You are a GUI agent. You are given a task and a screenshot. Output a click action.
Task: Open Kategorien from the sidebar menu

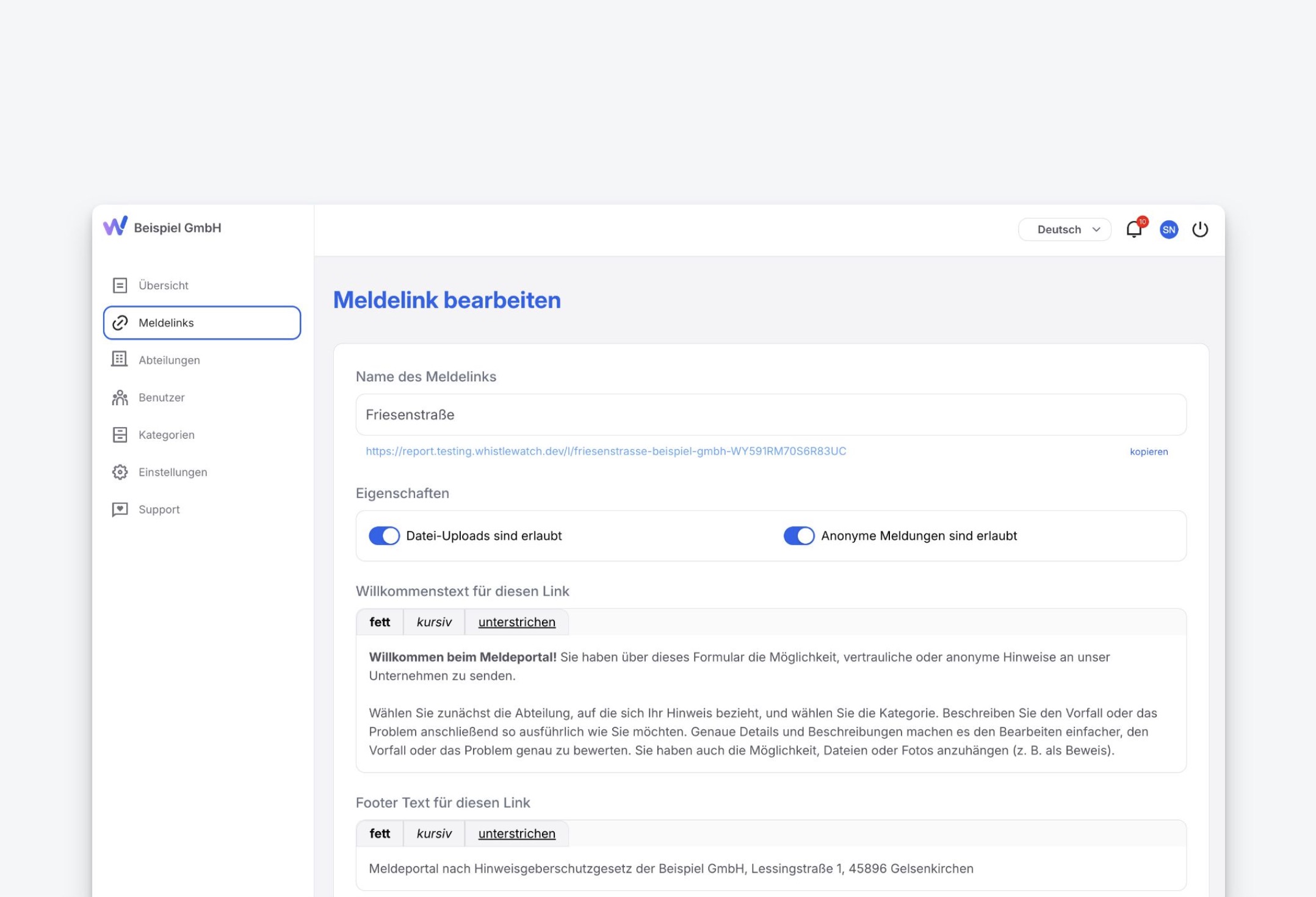(x=166, y=435)
